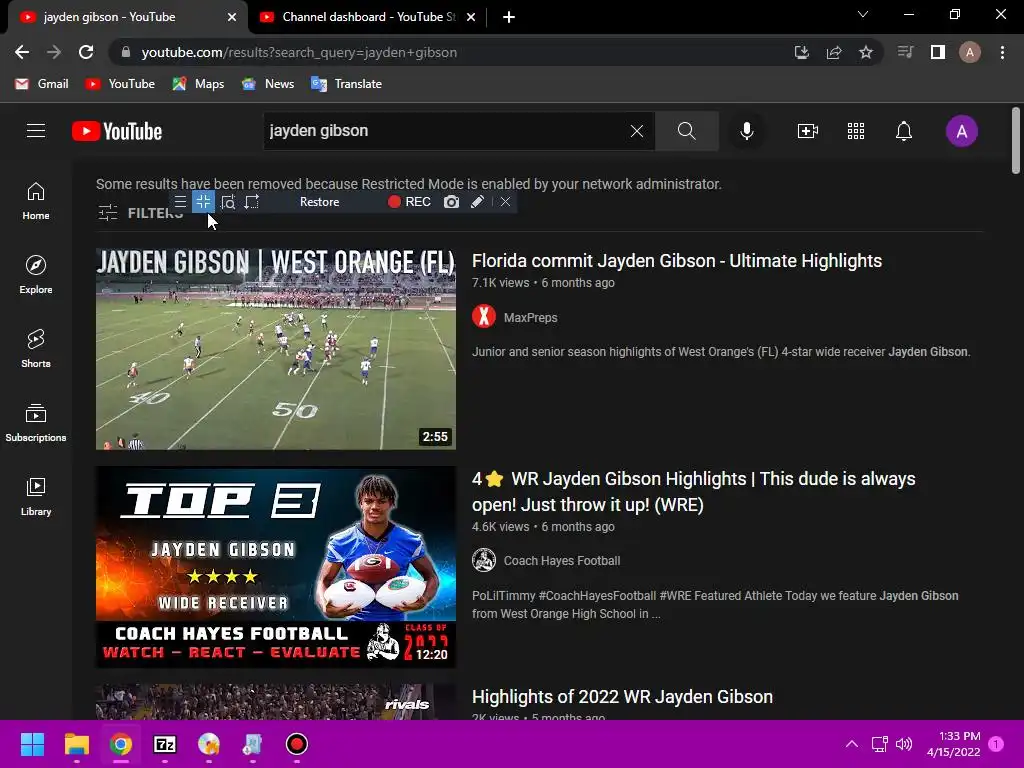Open the Create video camera icon
1024x768 pixels.
point(808,131)
